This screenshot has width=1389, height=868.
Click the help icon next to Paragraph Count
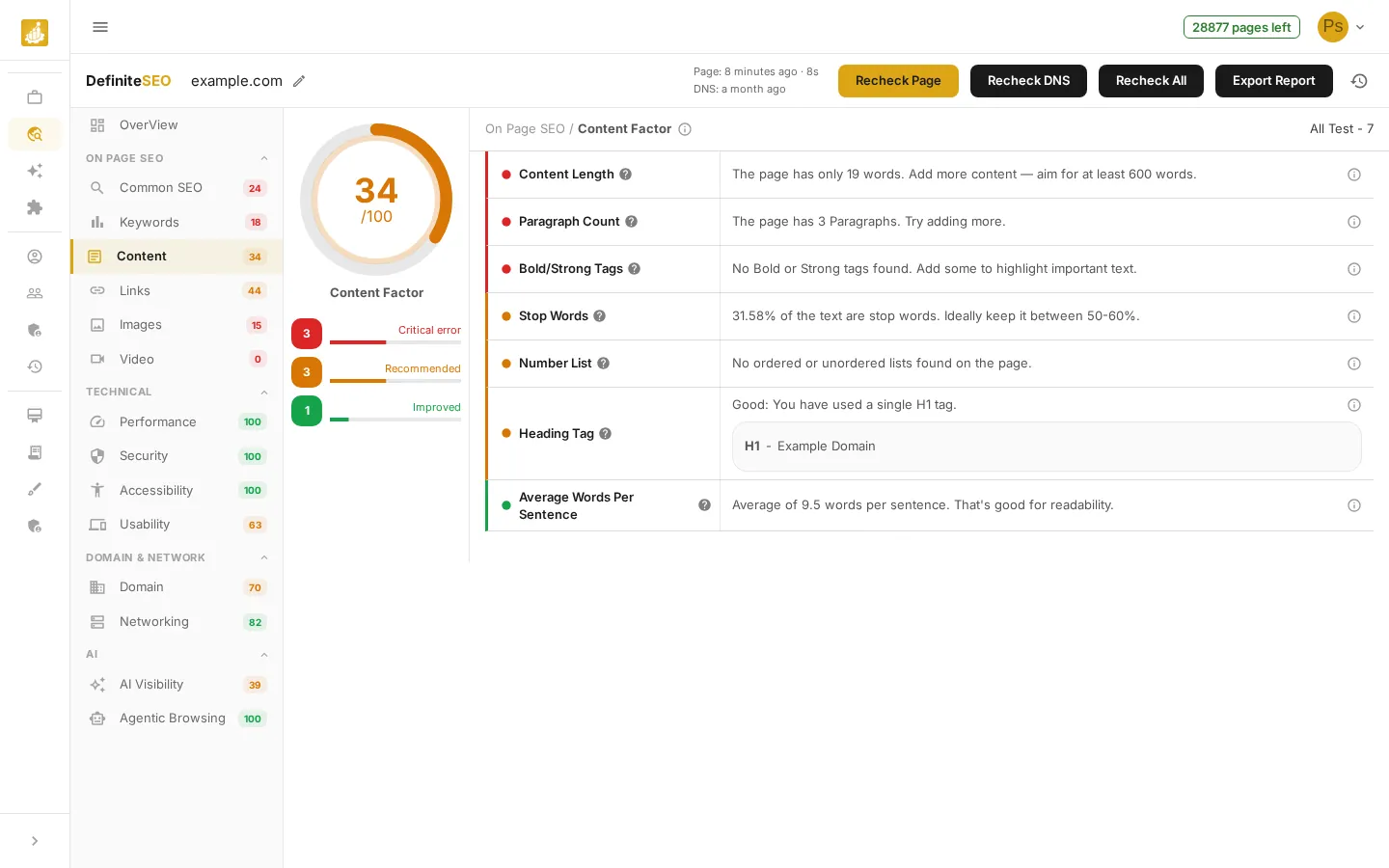click(631, 222)
